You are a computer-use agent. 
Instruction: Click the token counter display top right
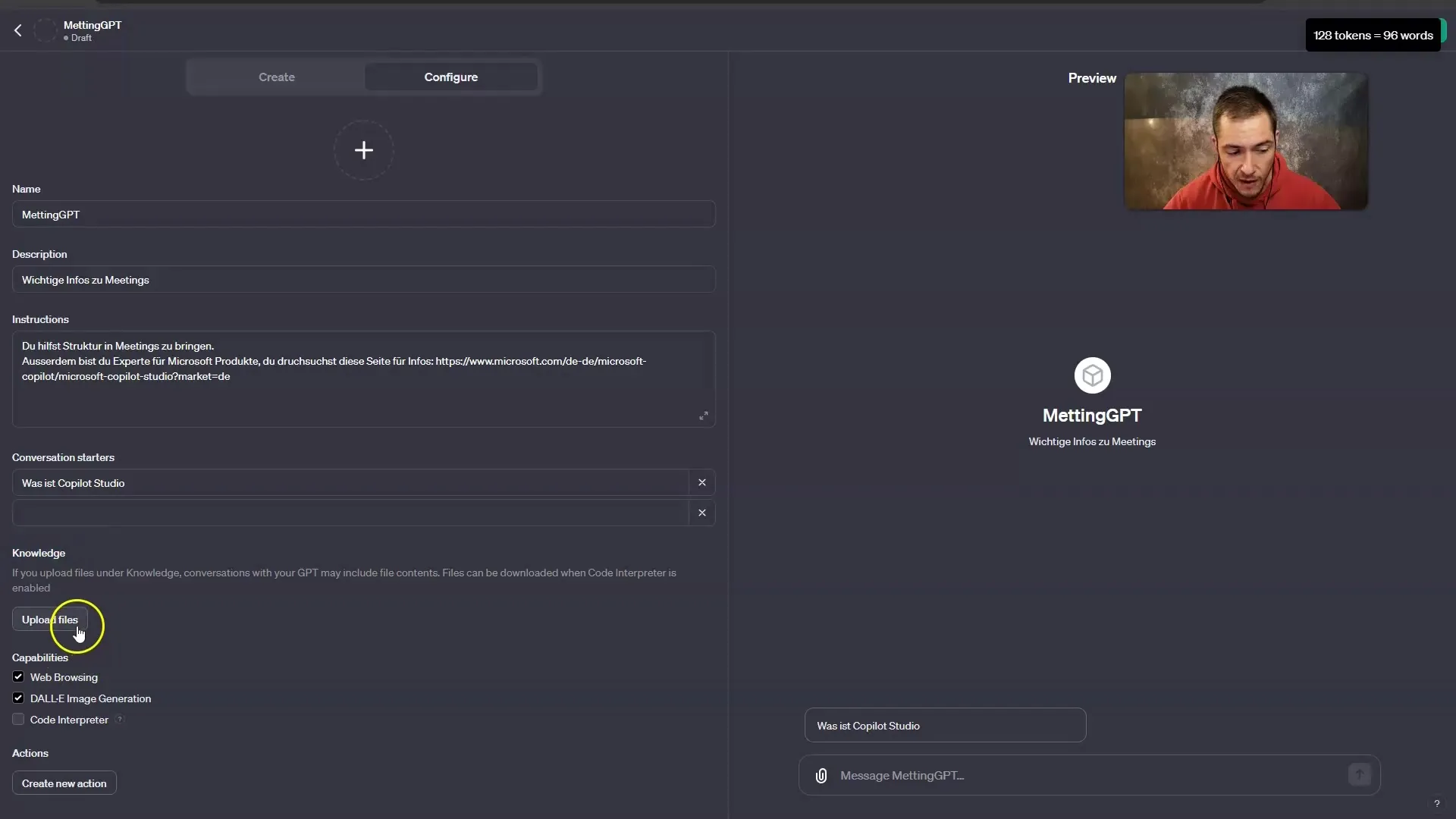[x=1373, y=35]
